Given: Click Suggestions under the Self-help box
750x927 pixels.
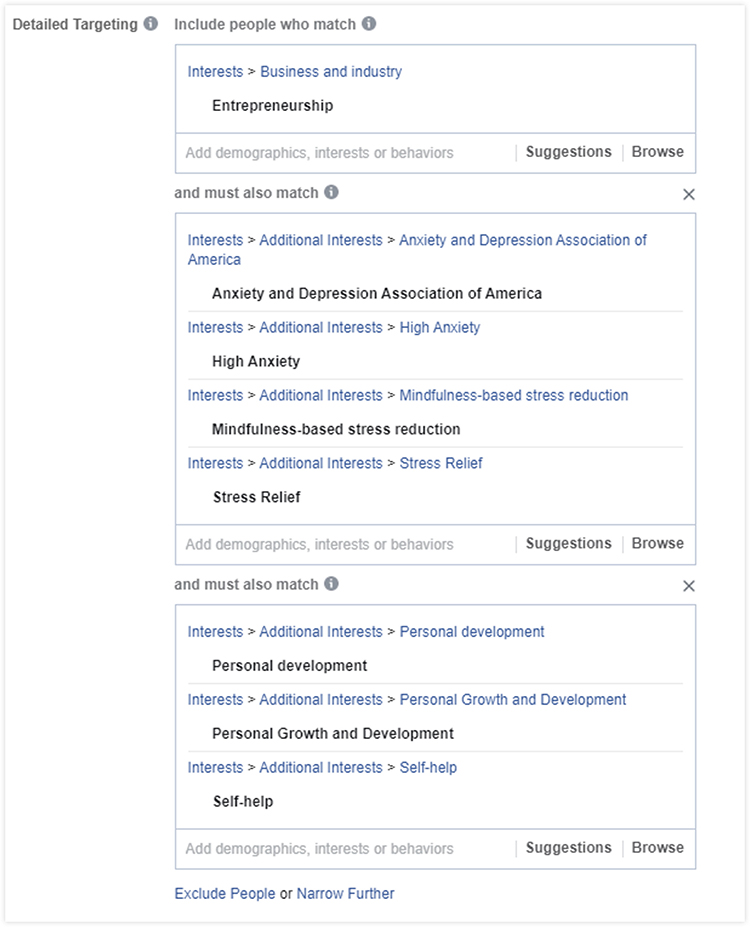Looking at the screenshot, I should click(569, 848).
